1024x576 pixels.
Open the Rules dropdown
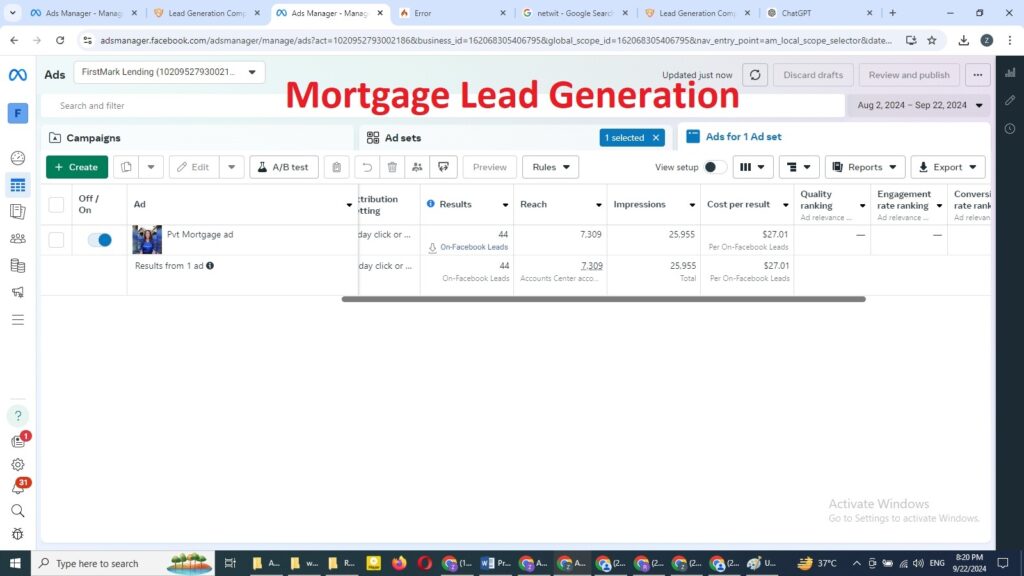551,167
